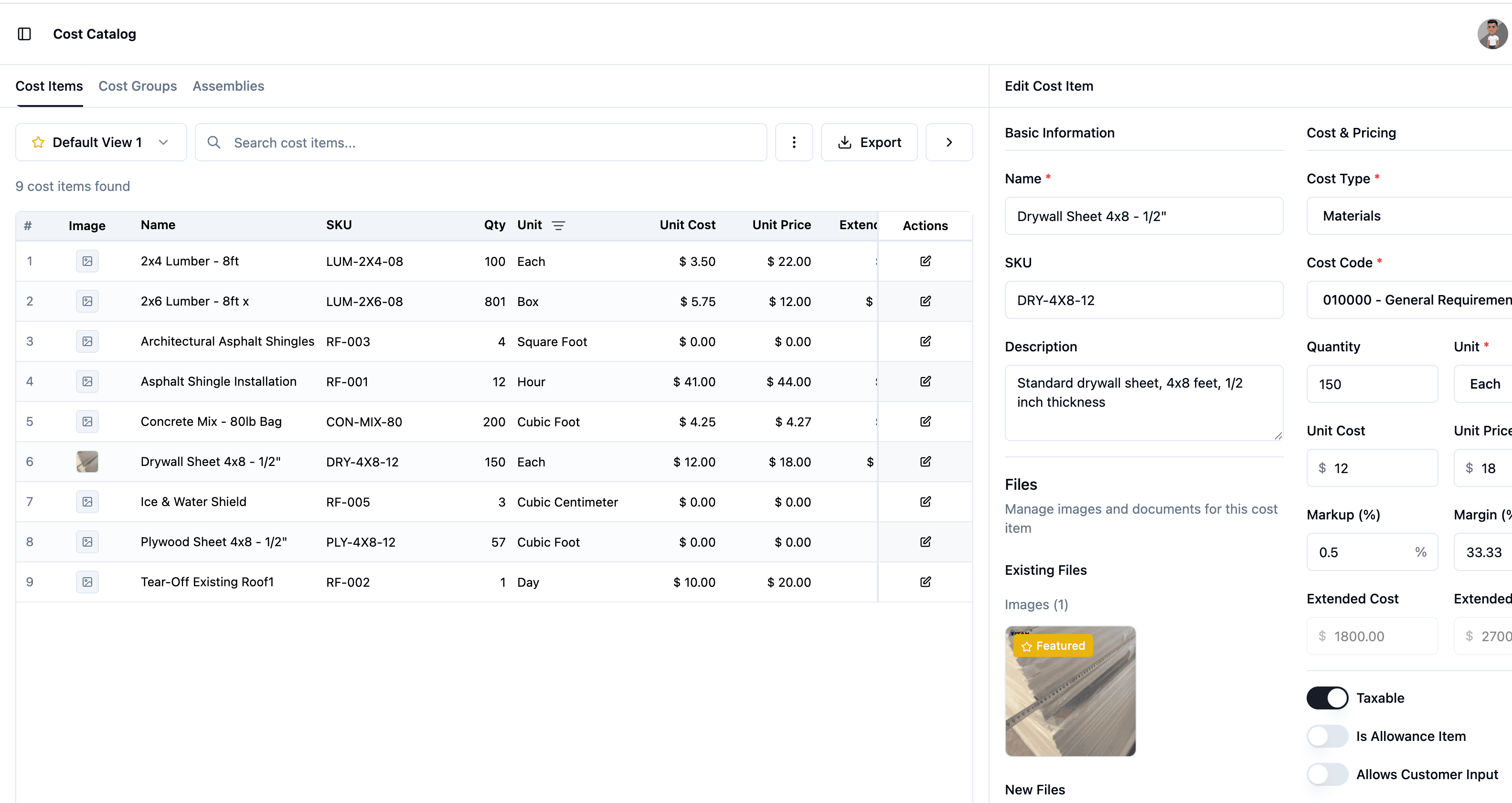Screen dimensions: 1512x803
Task: Click the Name field with Drywall Sheet
Action: point(1143,216)
